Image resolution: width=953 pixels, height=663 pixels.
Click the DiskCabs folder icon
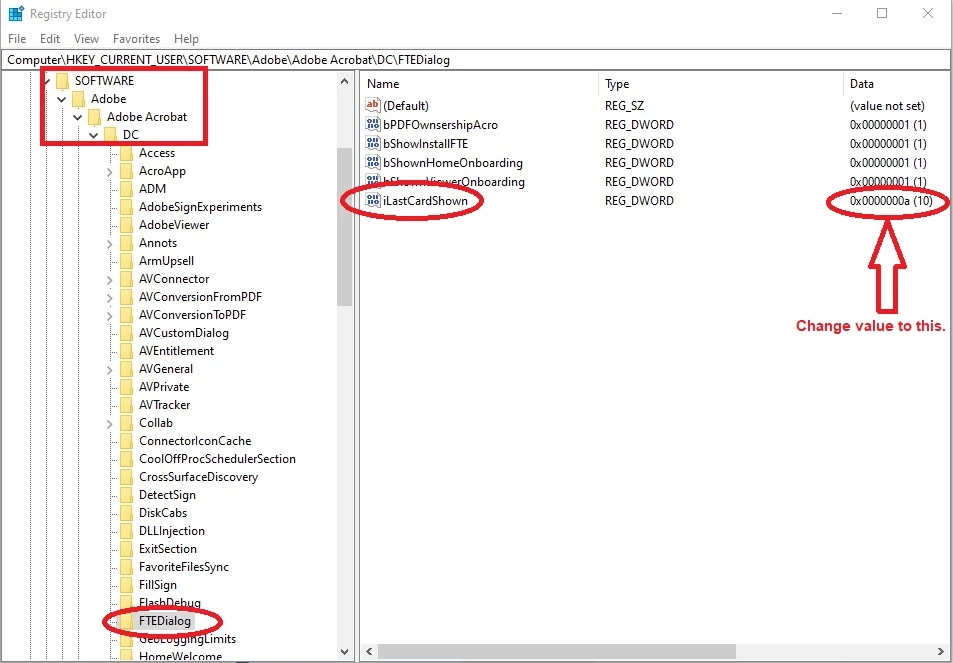pyautogui.click(x=126, y=512)
